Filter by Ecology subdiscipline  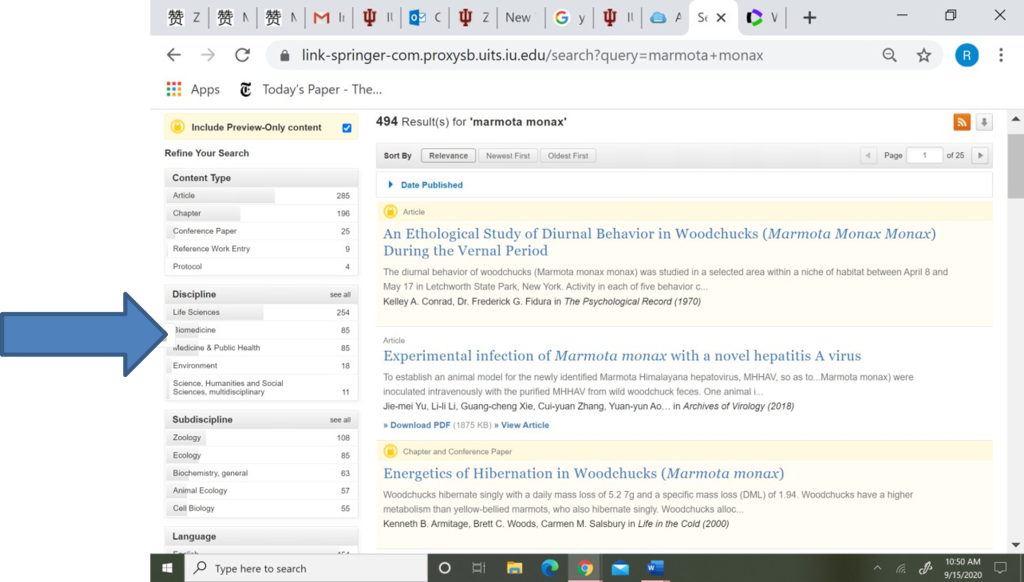tap(261, 455)
